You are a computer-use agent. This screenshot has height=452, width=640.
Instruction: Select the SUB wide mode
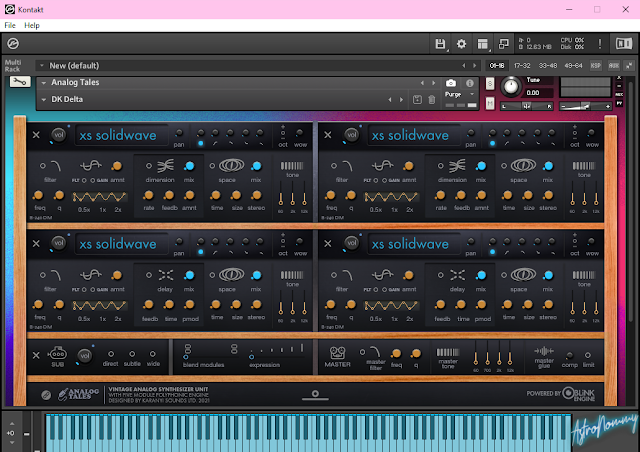[x=153, y=354]
